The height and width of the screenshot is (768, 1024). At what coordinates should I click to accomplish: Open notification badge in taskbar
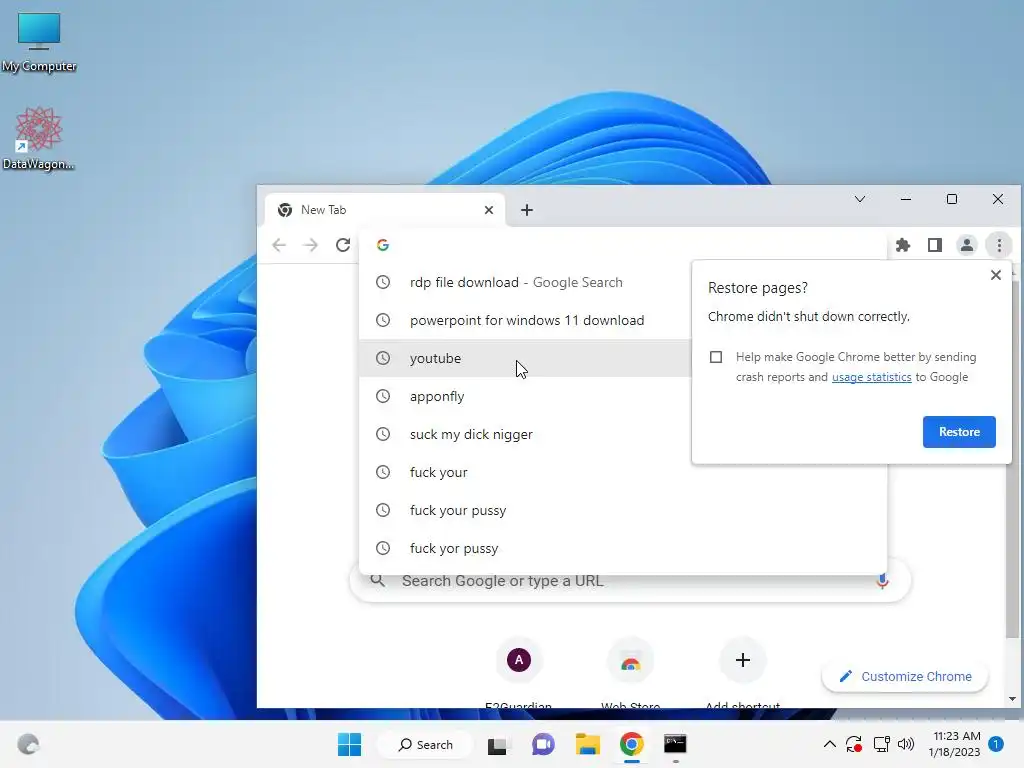[x=996, y=744]
